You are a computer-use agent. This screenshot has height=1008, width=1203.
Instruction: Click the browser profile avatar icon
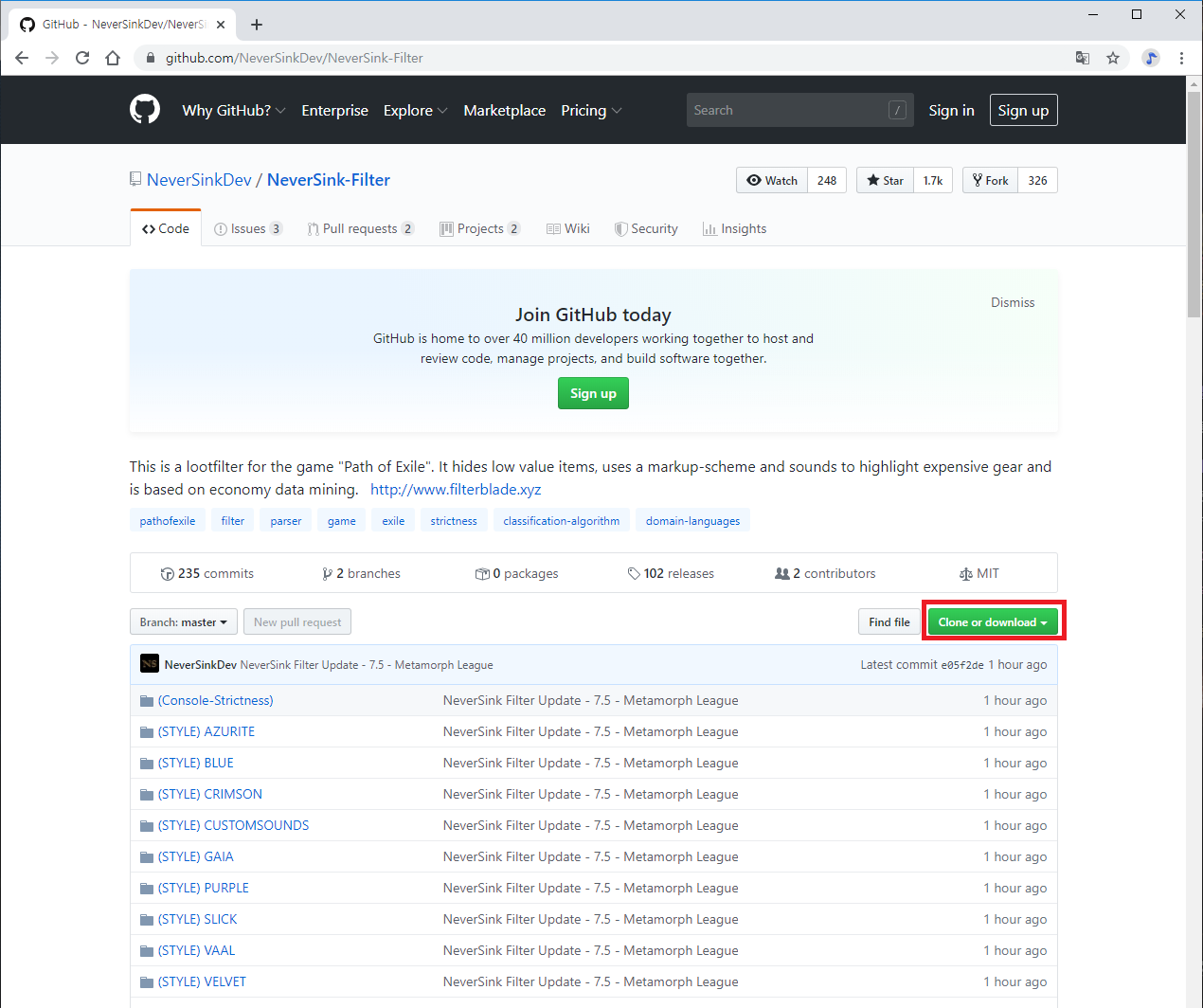click(1151, 58)
